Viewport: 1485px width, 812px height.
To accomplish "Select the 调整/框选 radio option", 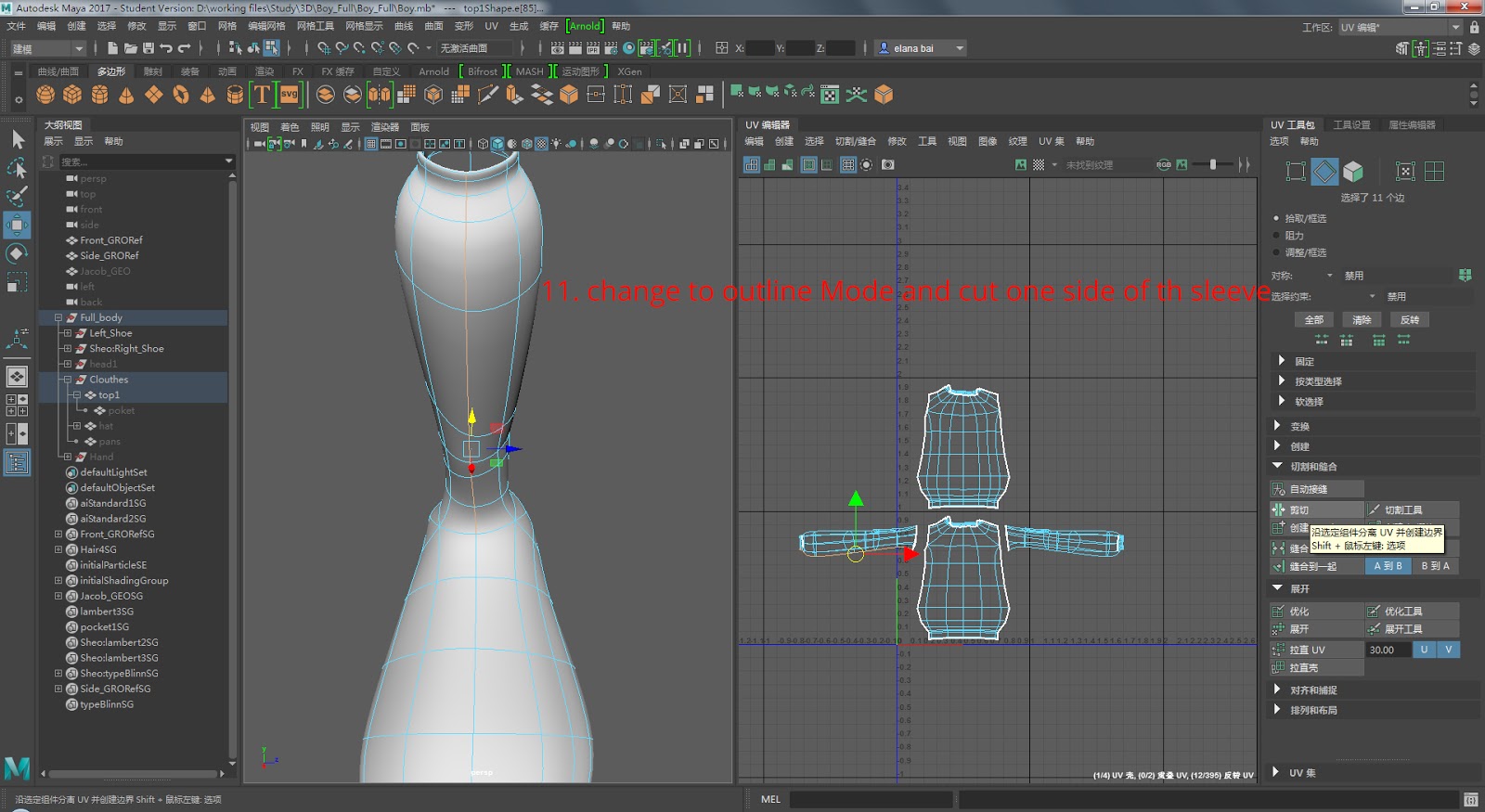I will 1276,252.
